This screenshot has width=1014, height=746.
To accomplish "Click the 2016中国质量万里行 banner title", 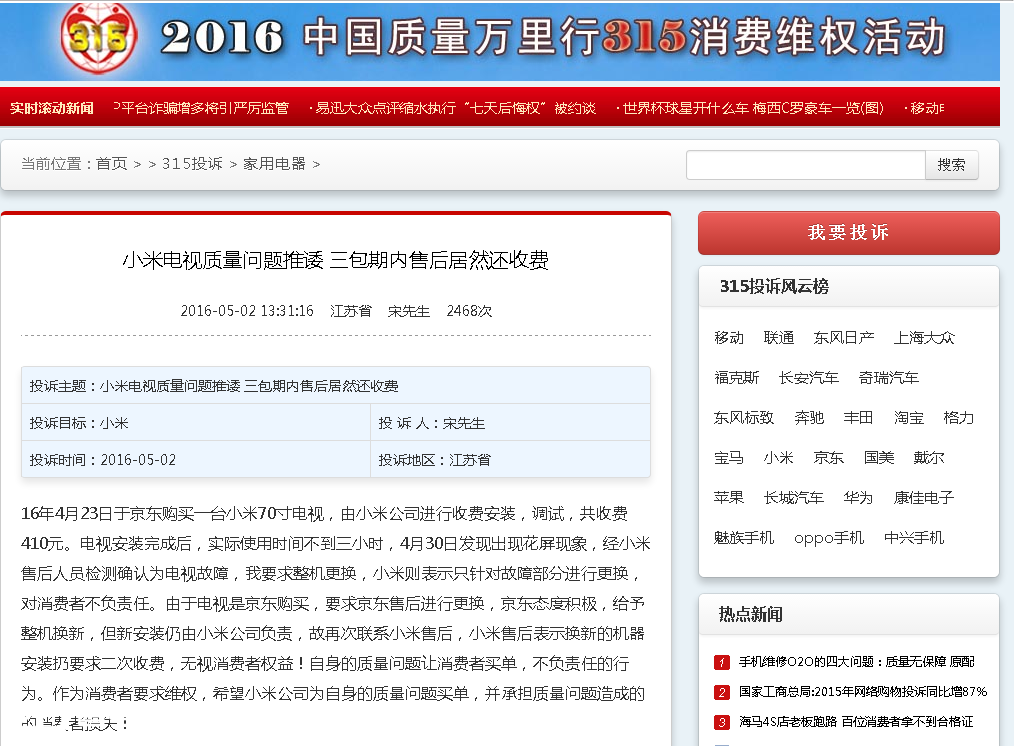I will point(553,37).
